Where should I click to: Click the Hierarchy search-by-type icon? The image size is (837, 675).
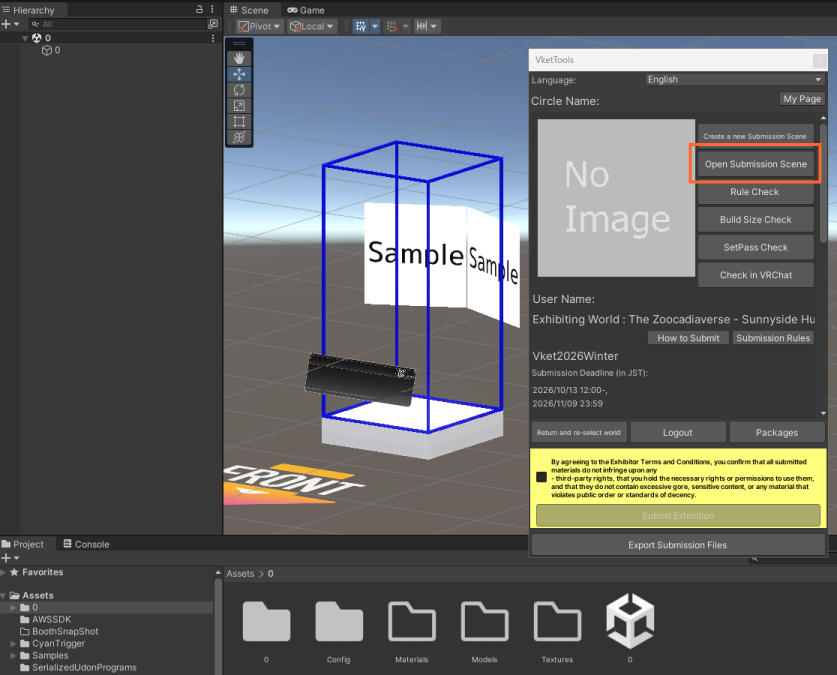pyautogui.click(x=213, y=23)
